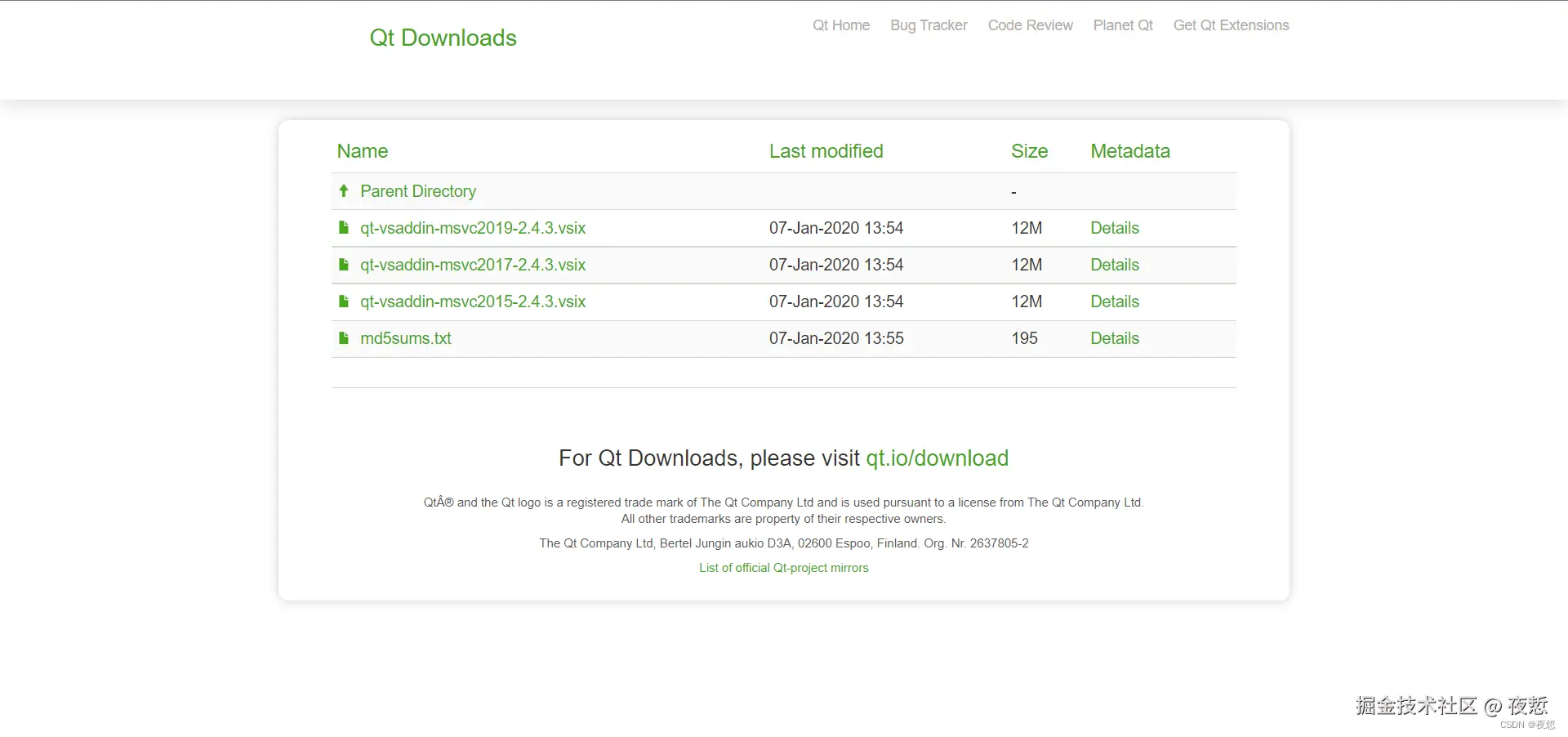The height and width of the screenshot is (737, 1568).
Task: Open the Qt Home nav link
Action: (841, 25)
